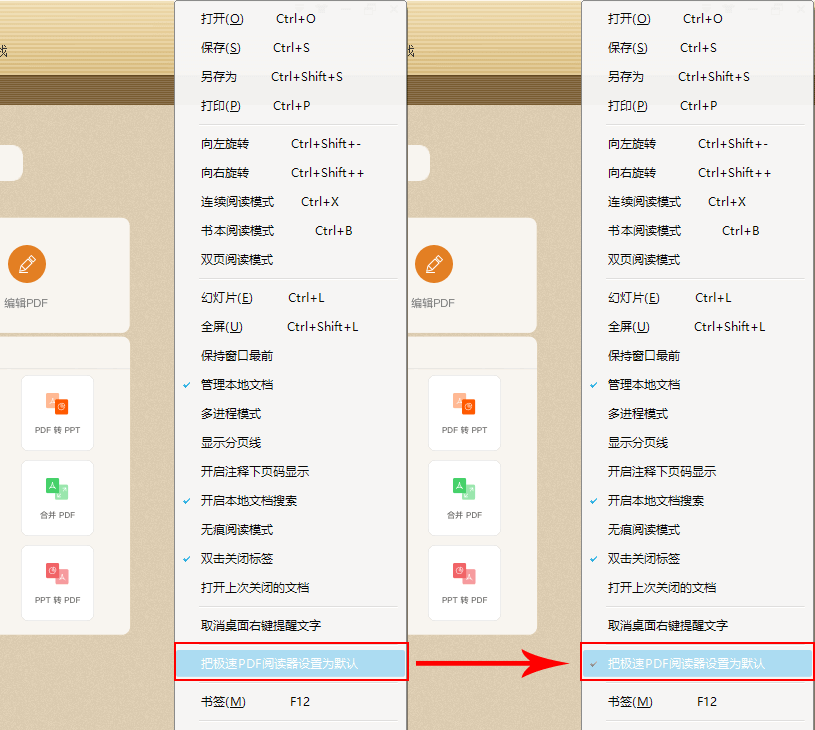Select 全屏(U) in the right-hand menu

698,327
